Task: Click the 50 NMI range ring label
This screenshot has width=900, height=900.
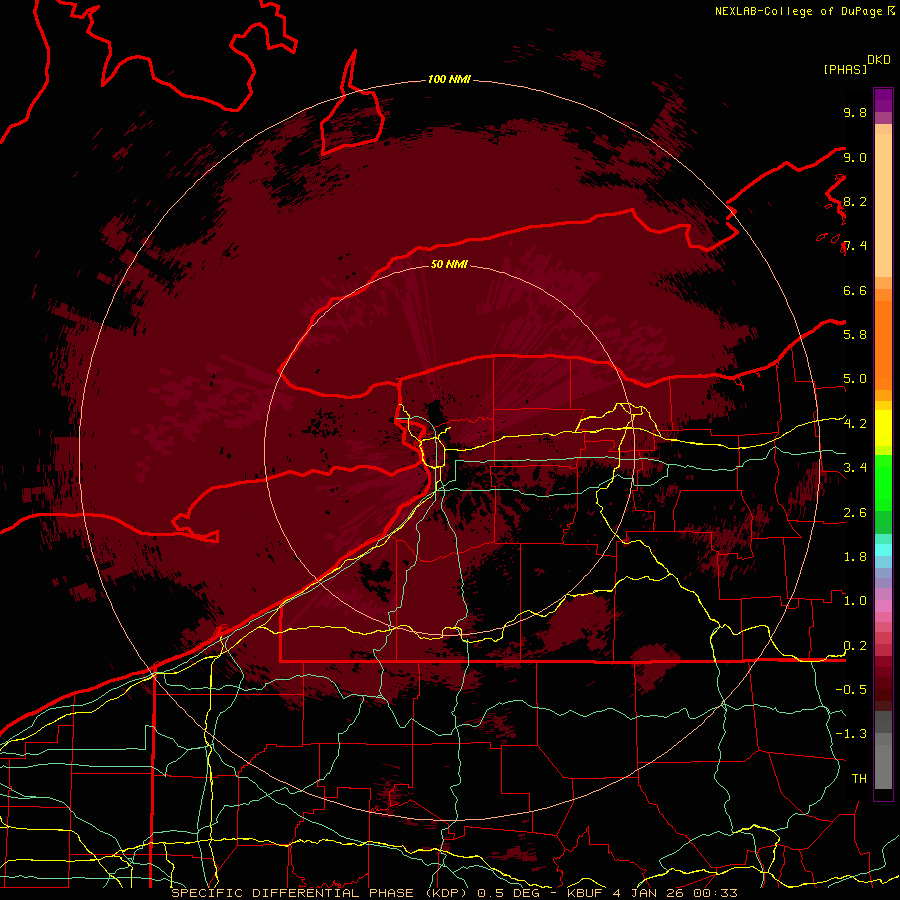Action: (x=449, y=264)
